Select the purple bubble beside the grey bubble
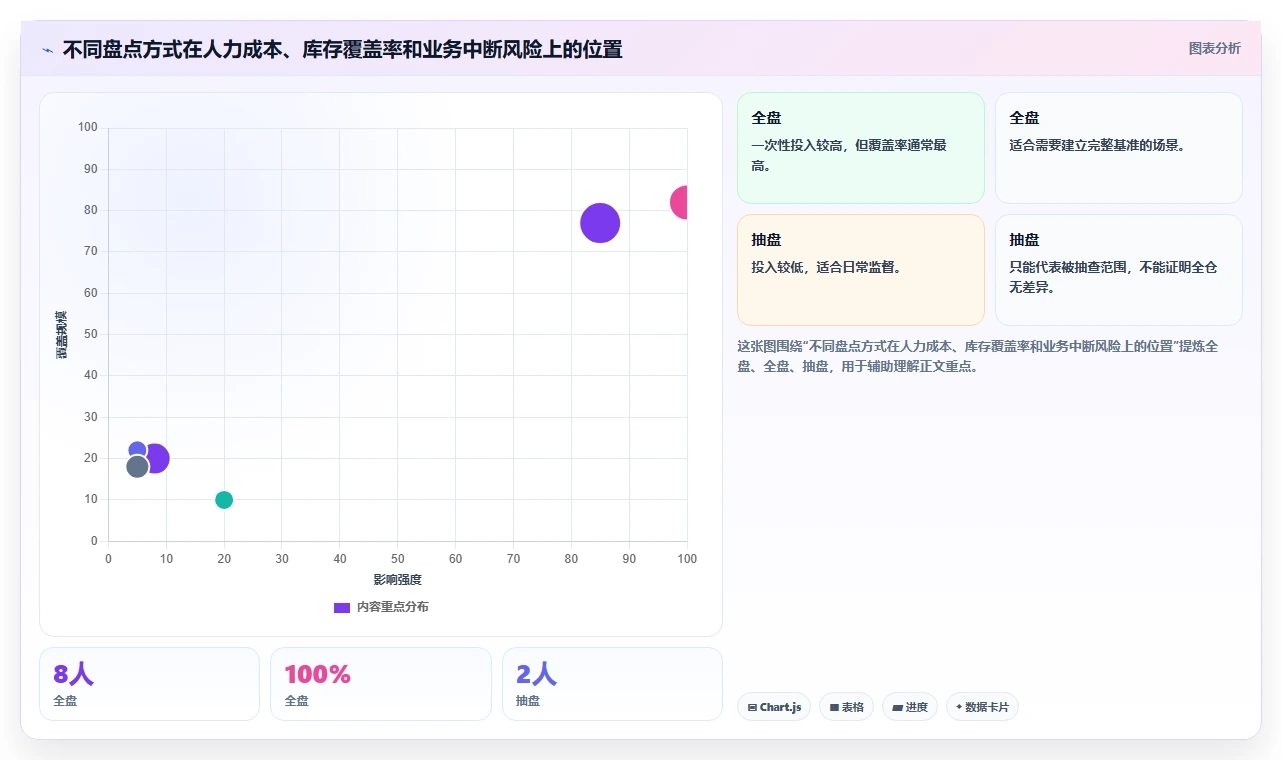Screen dimensions: 1282x760 (157, 459)
